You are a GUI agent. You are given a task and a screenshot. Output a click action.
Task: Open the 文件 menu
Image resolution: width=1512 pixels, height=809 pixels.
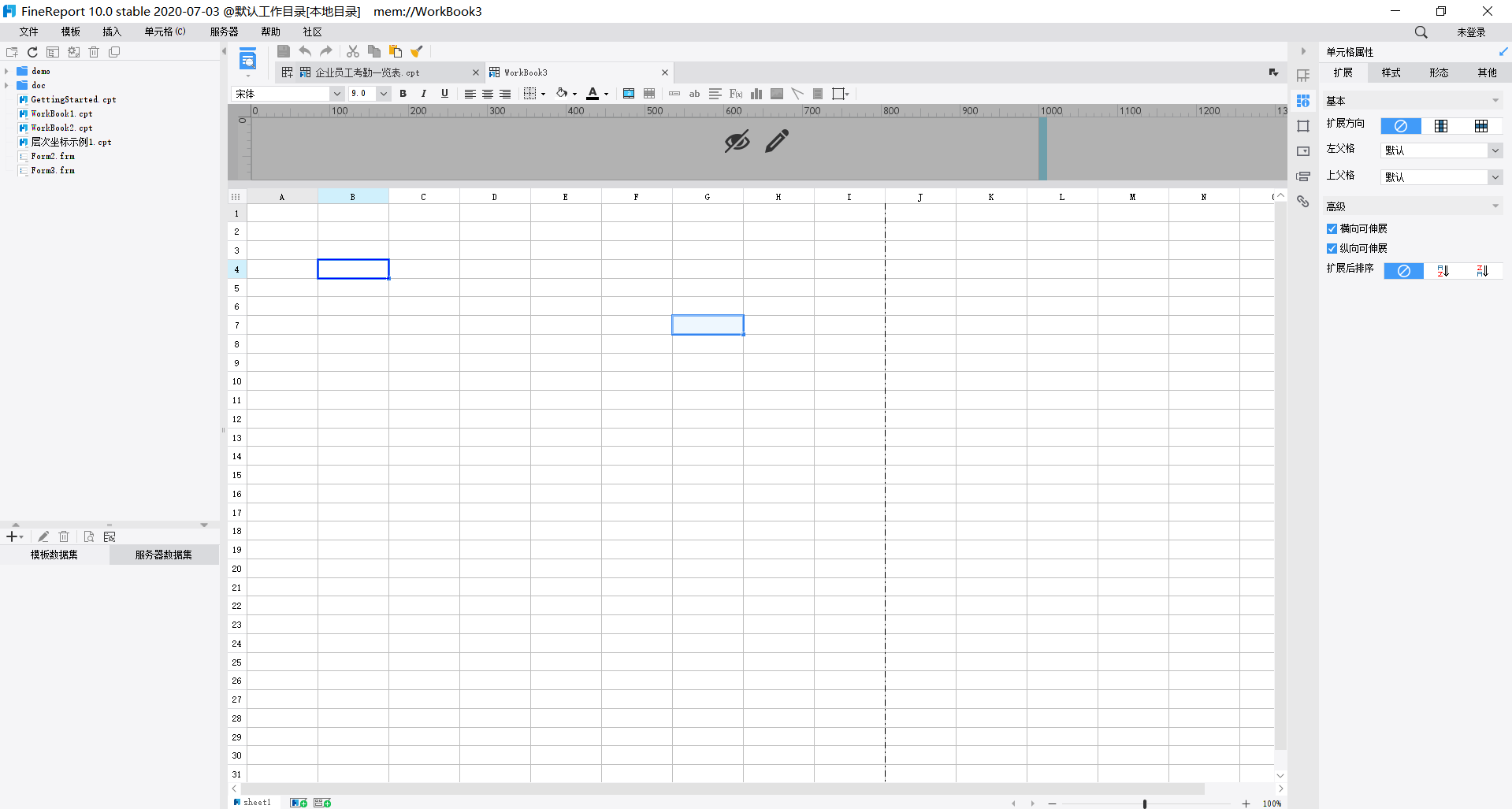coord(29,32)
